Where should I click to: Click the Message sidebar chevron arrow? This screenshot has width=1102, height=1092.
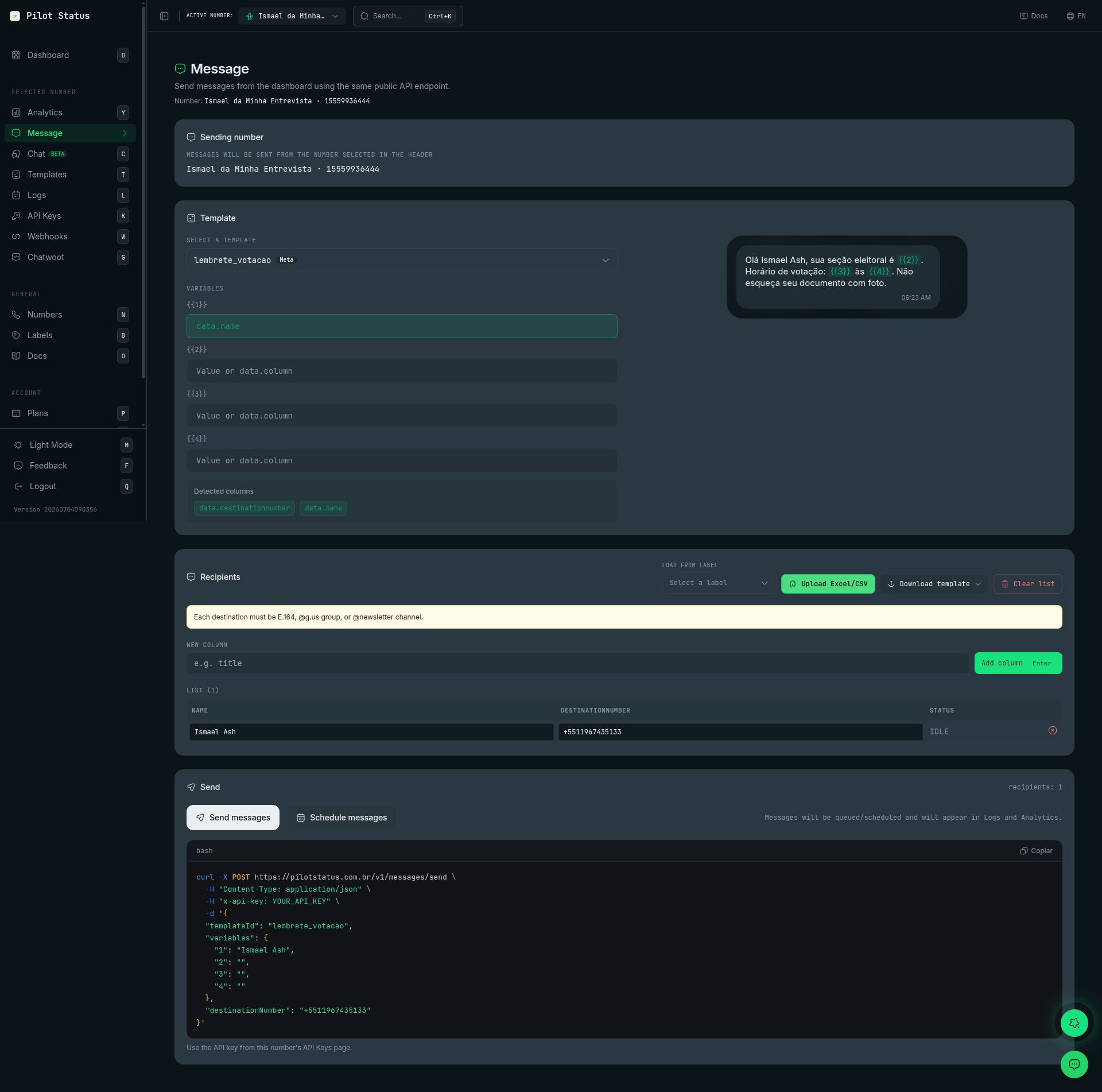pyautogui.click(x=125, y=133)
